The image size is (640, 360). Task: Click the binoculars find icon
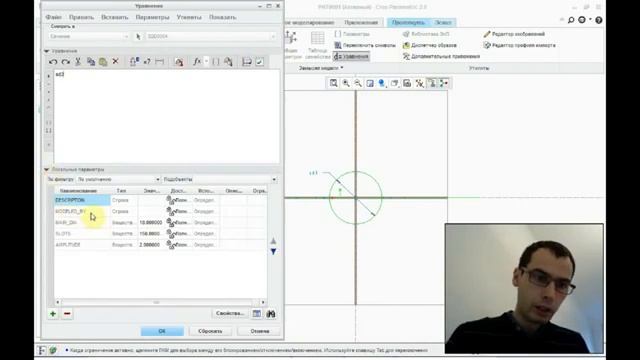271,313
